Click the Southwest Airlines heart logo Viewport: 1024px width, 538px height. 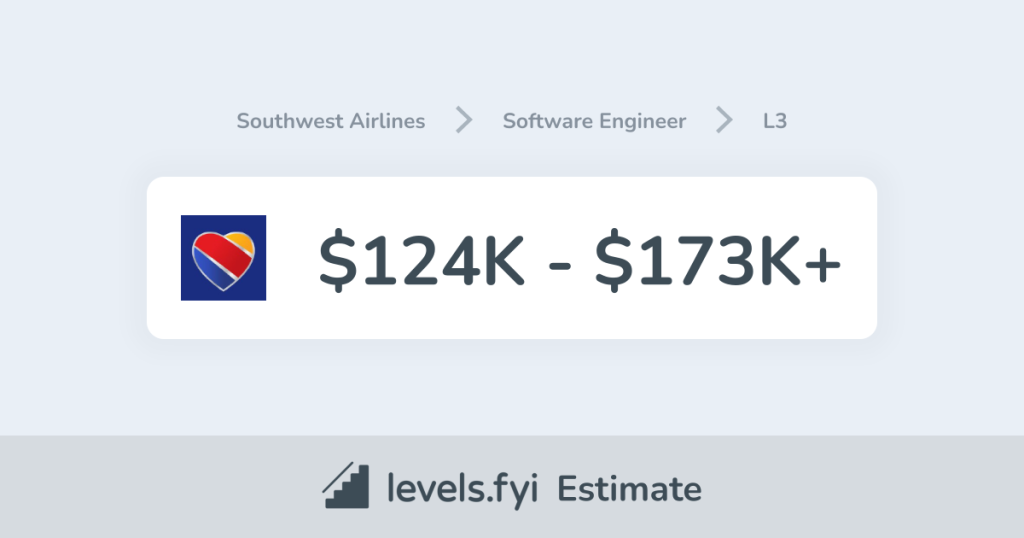coord(223,258)
